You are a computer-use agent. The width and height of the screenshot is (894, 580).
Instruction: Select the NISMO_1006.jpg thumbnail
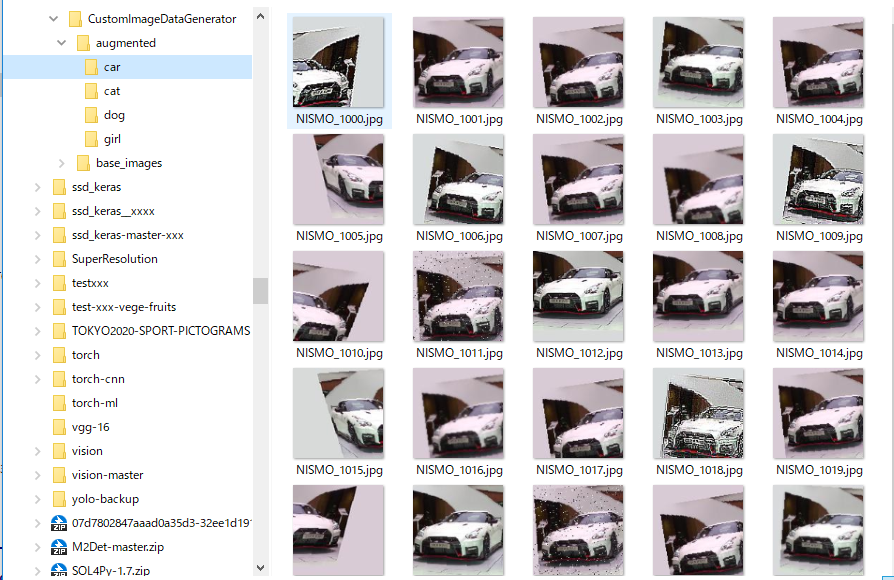[458, 179]
